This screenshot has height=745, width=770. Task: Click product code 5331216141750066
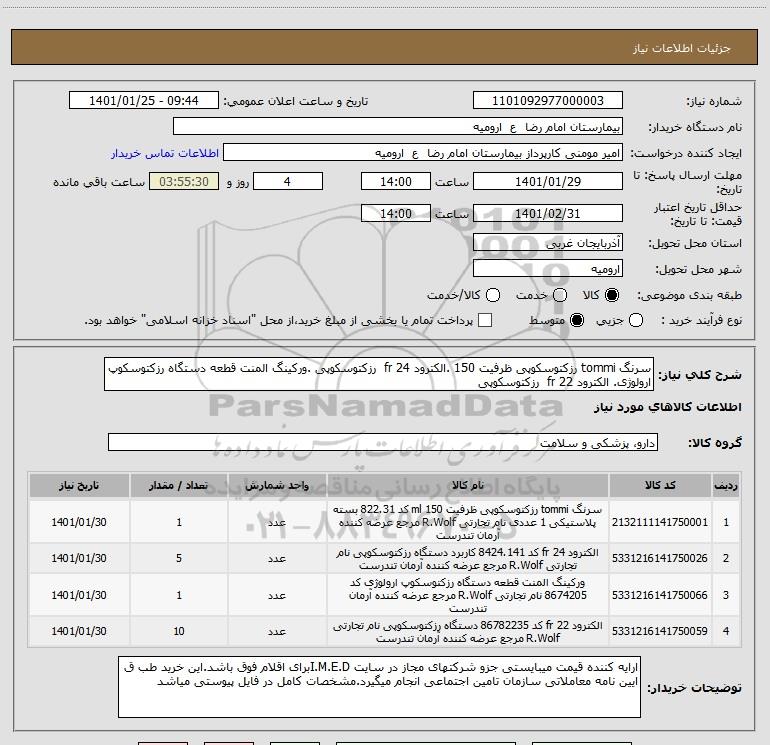point(660,595)
